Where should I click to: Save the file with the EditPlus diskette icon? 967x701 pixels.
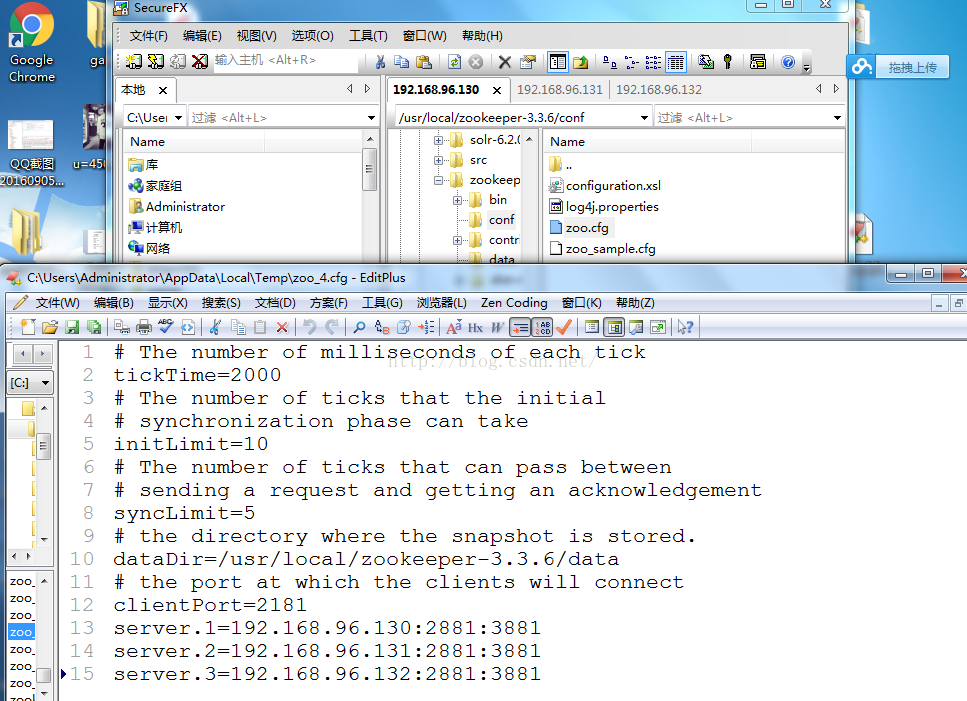[72, 327]
